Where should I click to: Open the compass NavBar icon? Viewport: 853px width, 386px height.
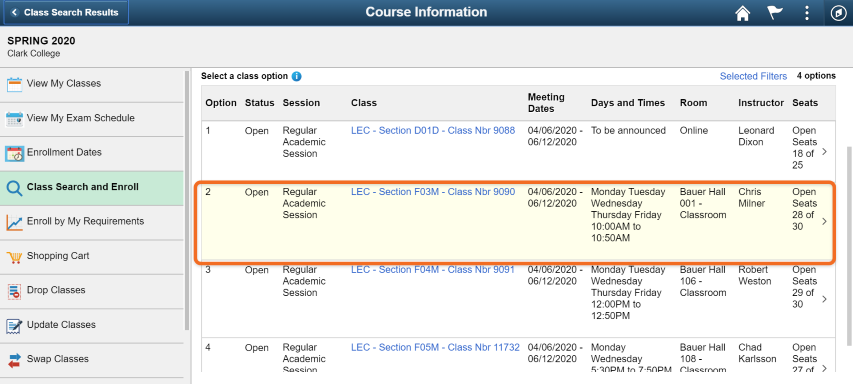pos(838,13)
